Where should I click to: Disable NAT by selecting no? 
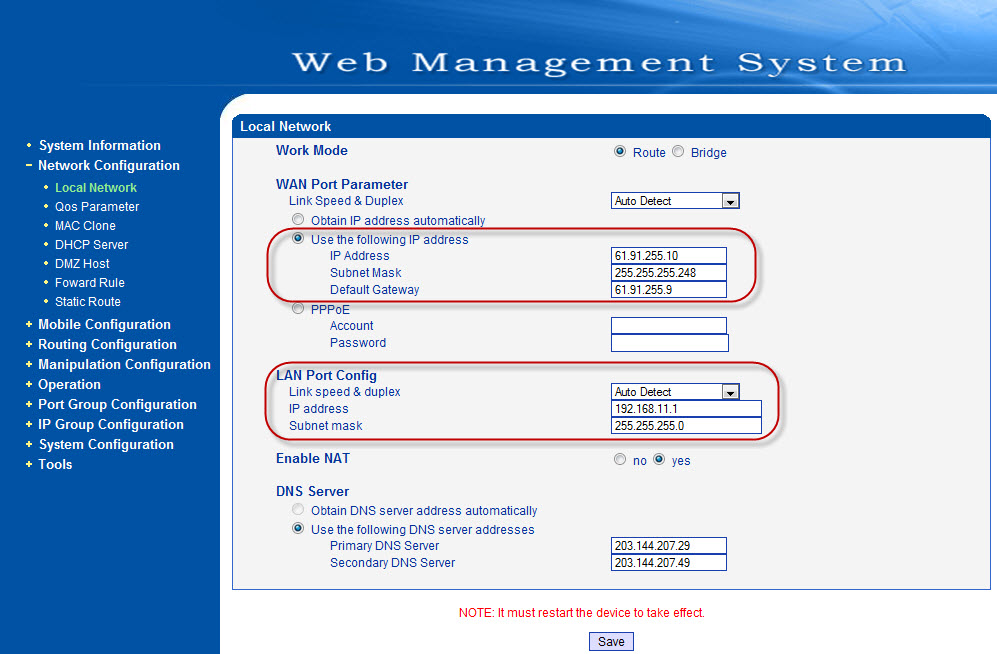tap(618, 460)
